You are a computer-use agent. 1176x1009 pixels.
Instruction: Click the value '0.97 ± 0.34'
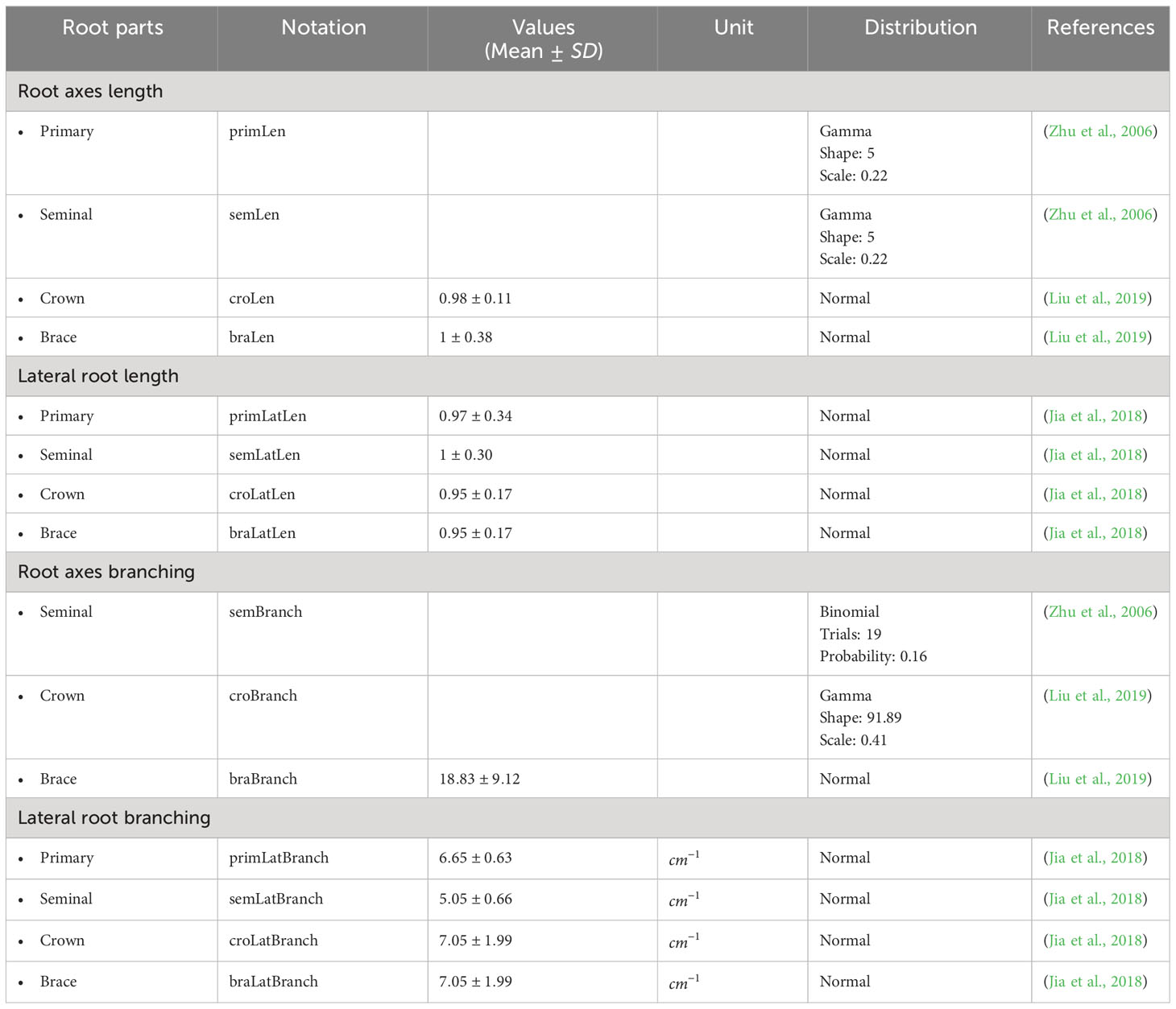475,416
